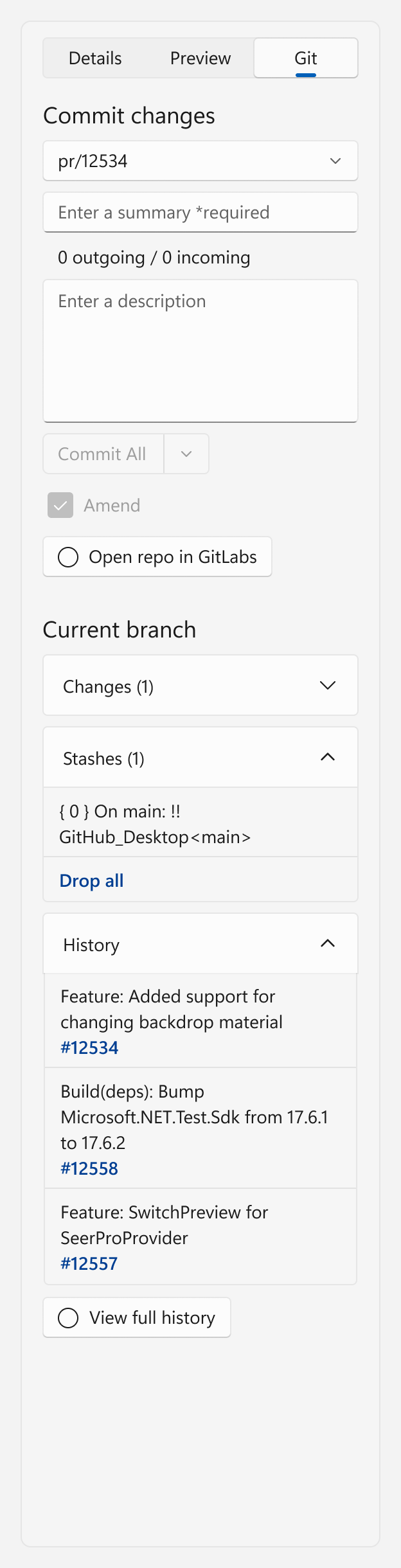Viewport: 401px width, 1568px height.
Task: Click the Drop all link
Action: point(91,880)
